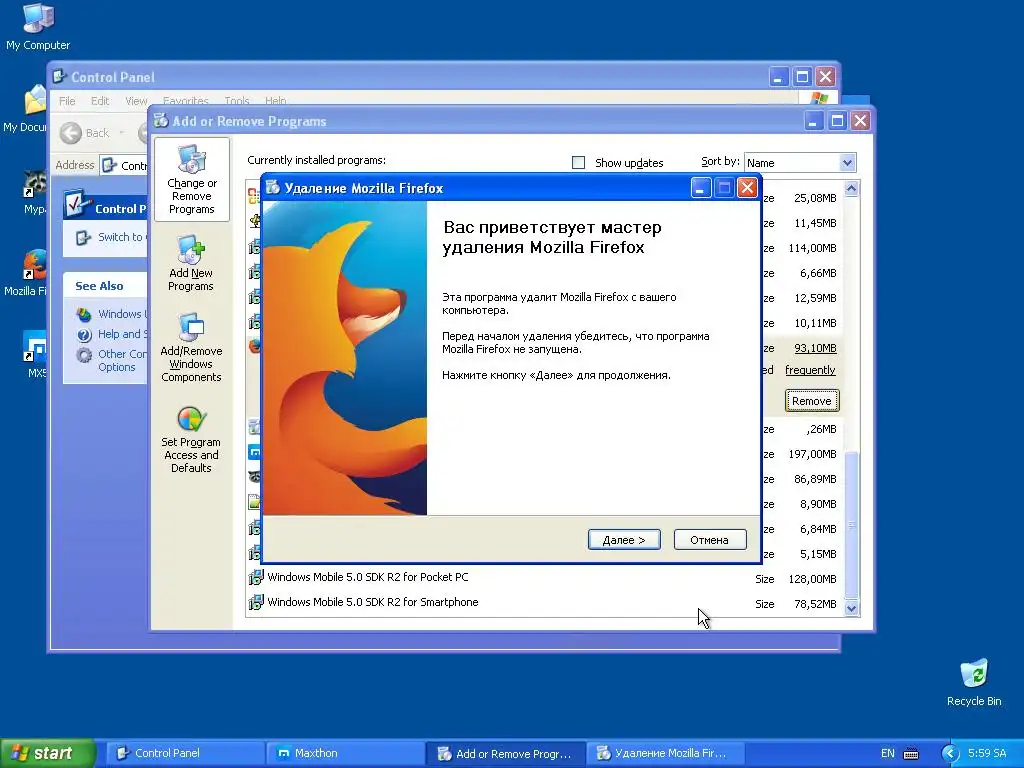Click the 128,00MB size entry
This screenshot has width=1024, height=768.
click(x=812, y=579)
